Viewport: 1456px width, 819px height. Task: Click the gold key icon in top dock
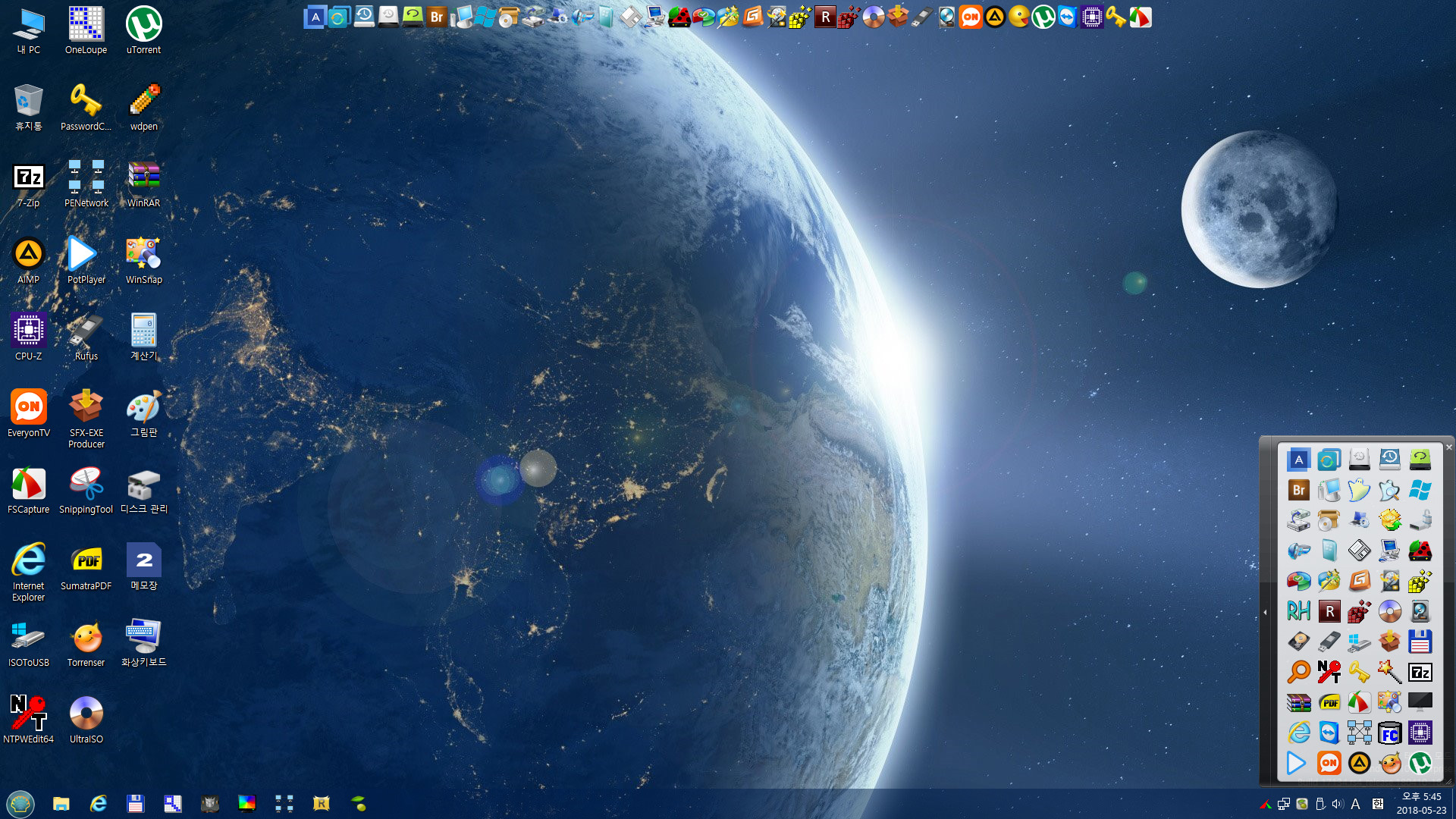click(x=1116, y=17)
